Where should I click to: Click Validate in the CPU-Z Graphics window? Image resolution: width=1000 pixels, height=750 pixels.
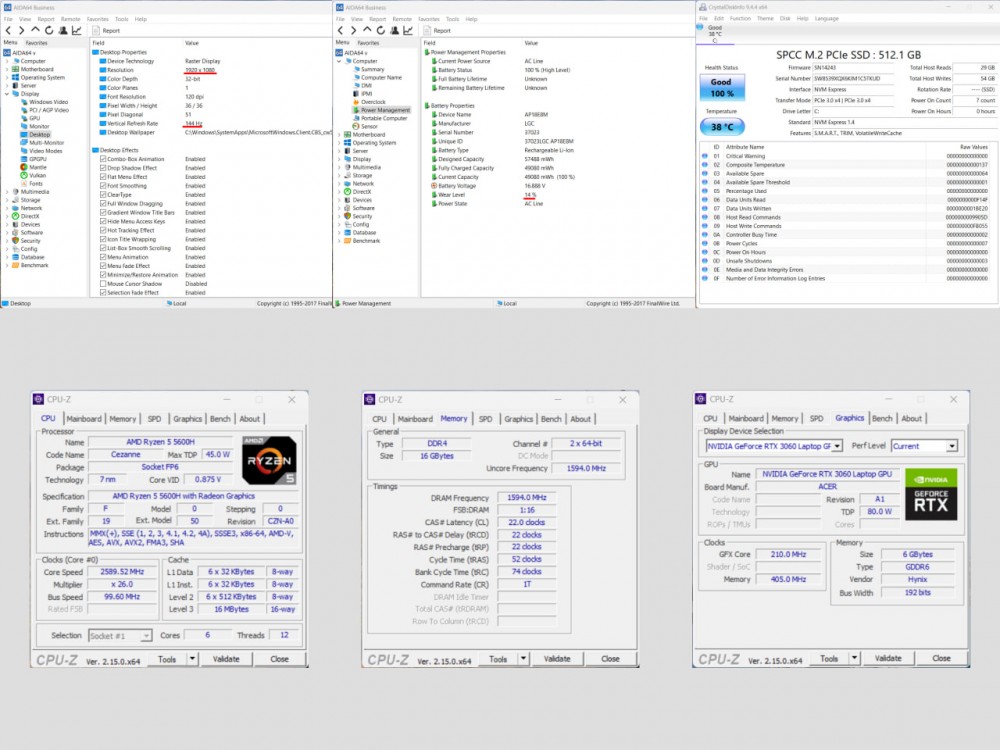tap(888, 659)
